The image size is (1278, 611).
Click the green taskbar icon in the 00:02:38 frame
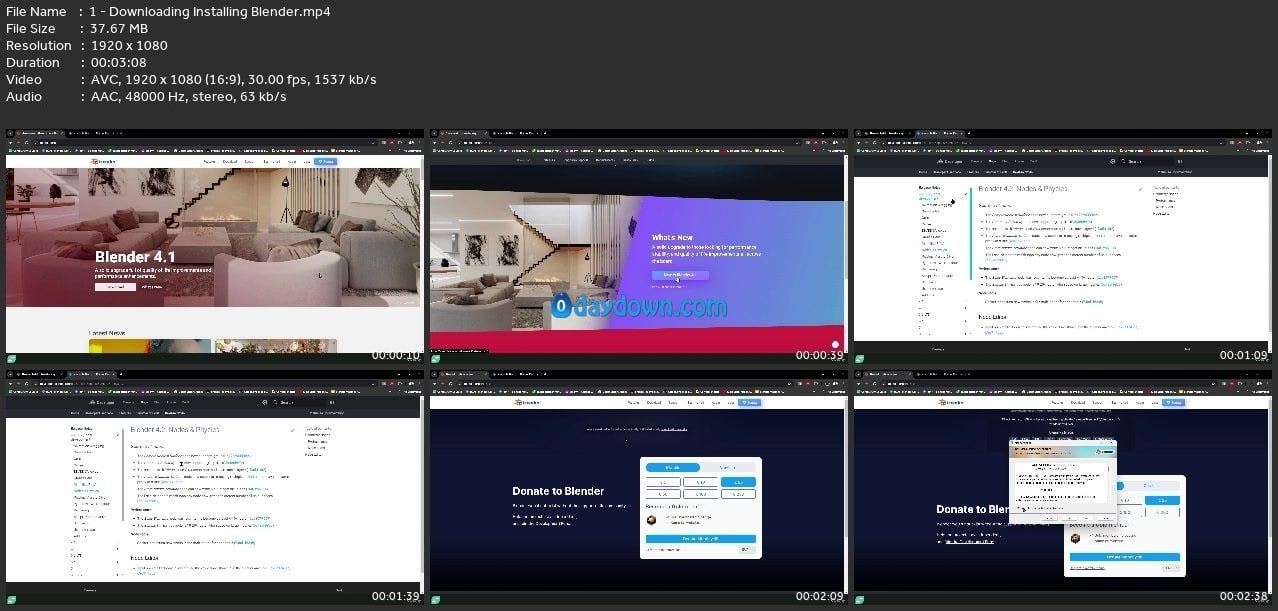[x=860, y=599]
